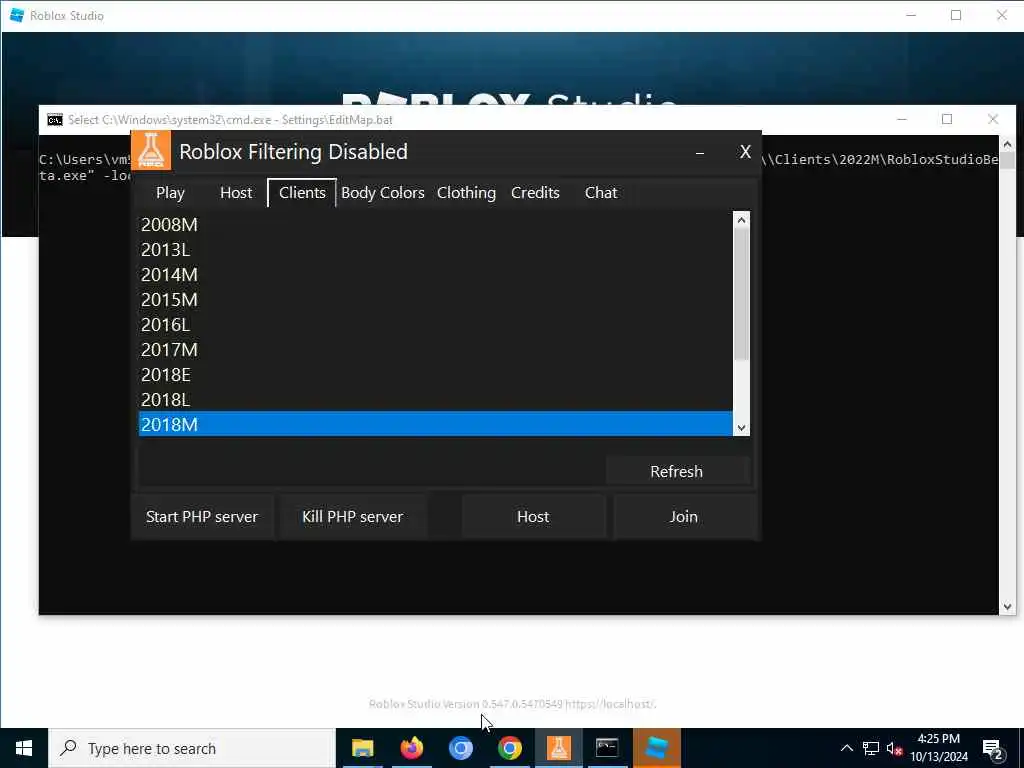Click the Join button
The image size is (1024, 768).
coord(684,517)
